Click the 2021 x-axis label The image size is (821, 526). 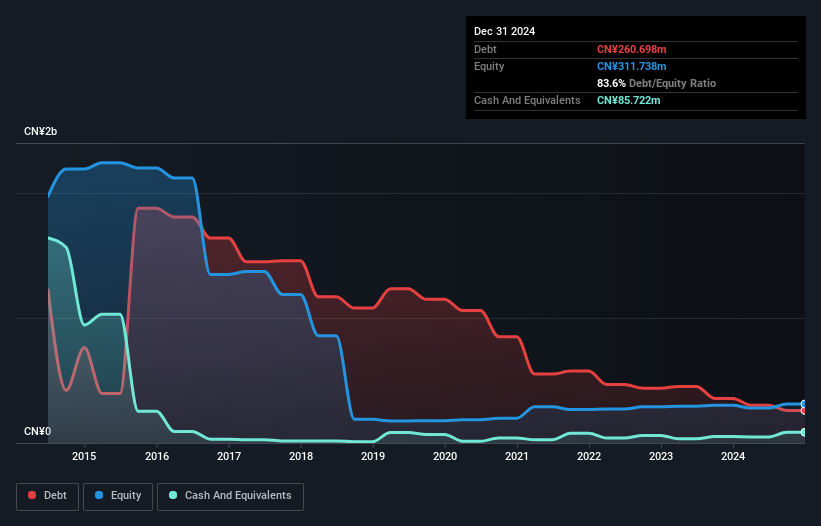coord(517,456)
